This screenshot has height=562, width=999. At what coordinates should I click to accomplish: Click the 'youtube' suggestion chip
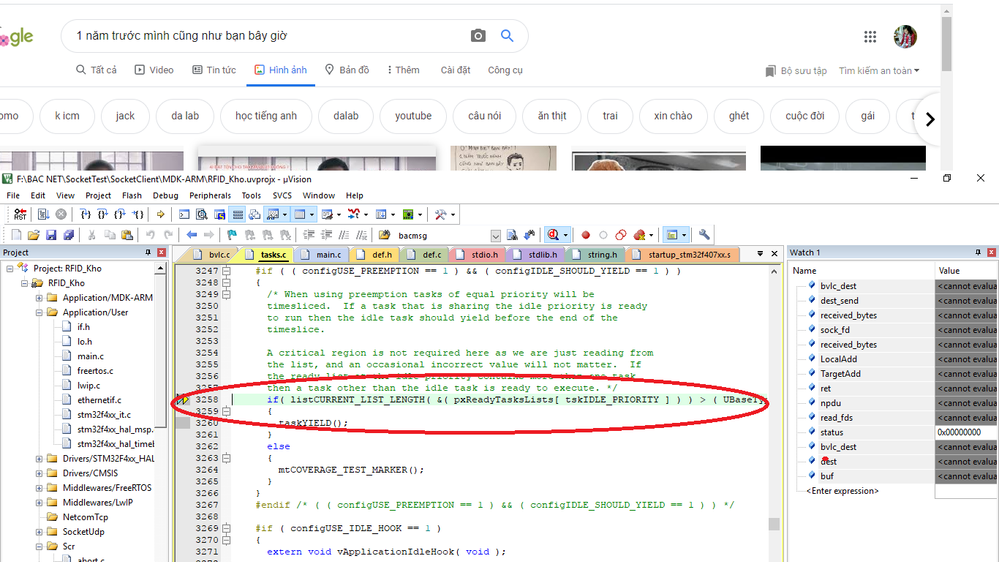click(x=413, y=116)
